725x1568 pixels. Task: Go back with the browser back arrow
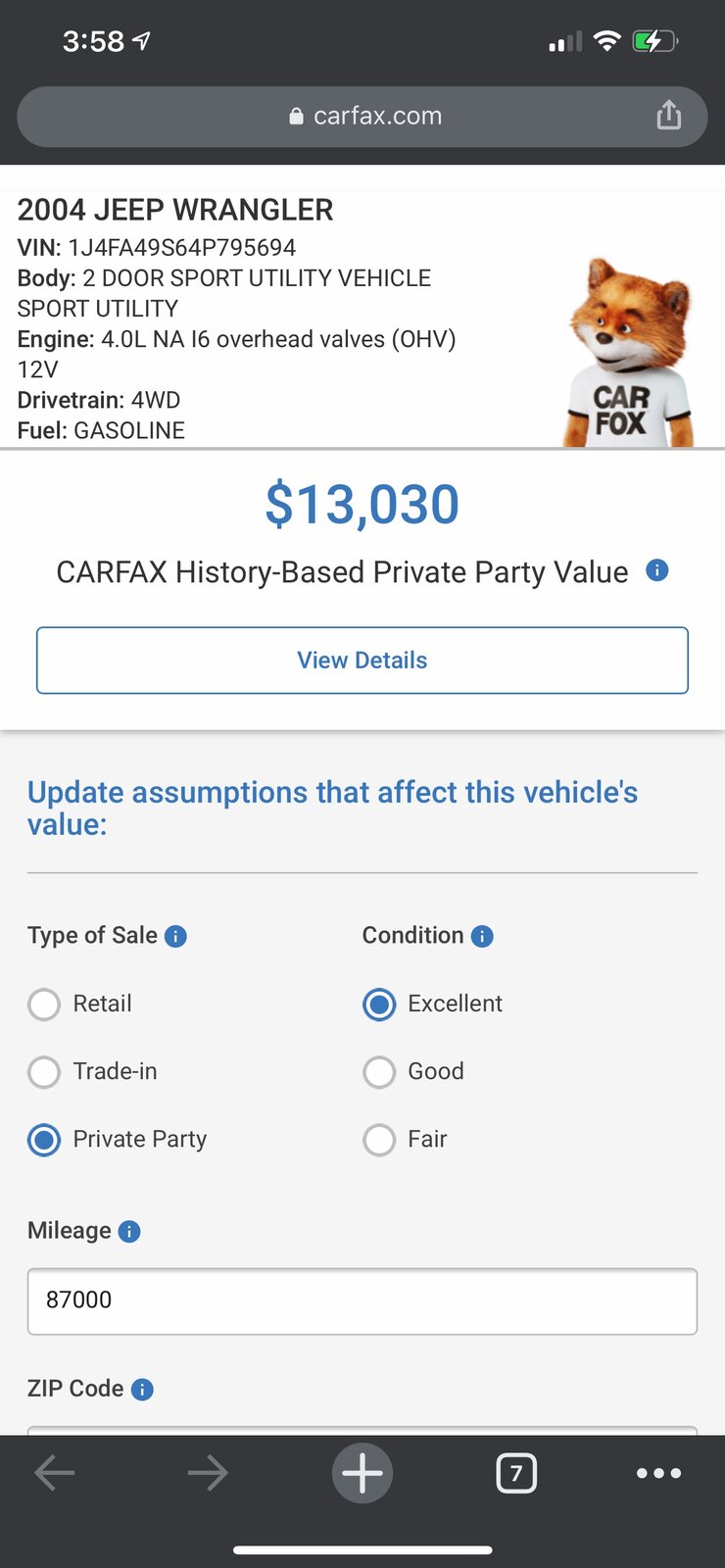click(55, 1472)
